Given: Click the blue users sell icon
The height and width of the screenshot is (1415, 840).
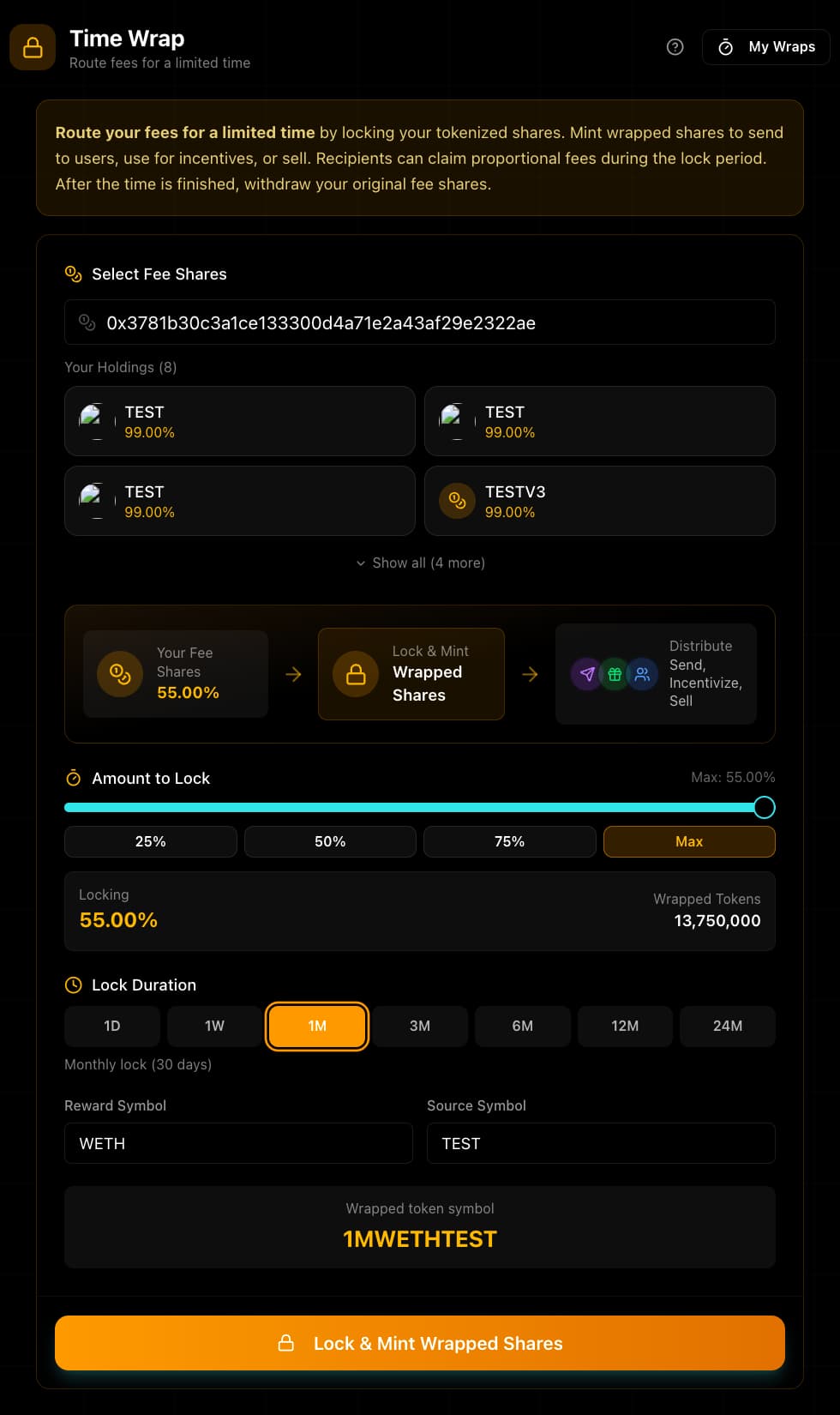Looking at the screenshot, I should (x=642, y=674).
